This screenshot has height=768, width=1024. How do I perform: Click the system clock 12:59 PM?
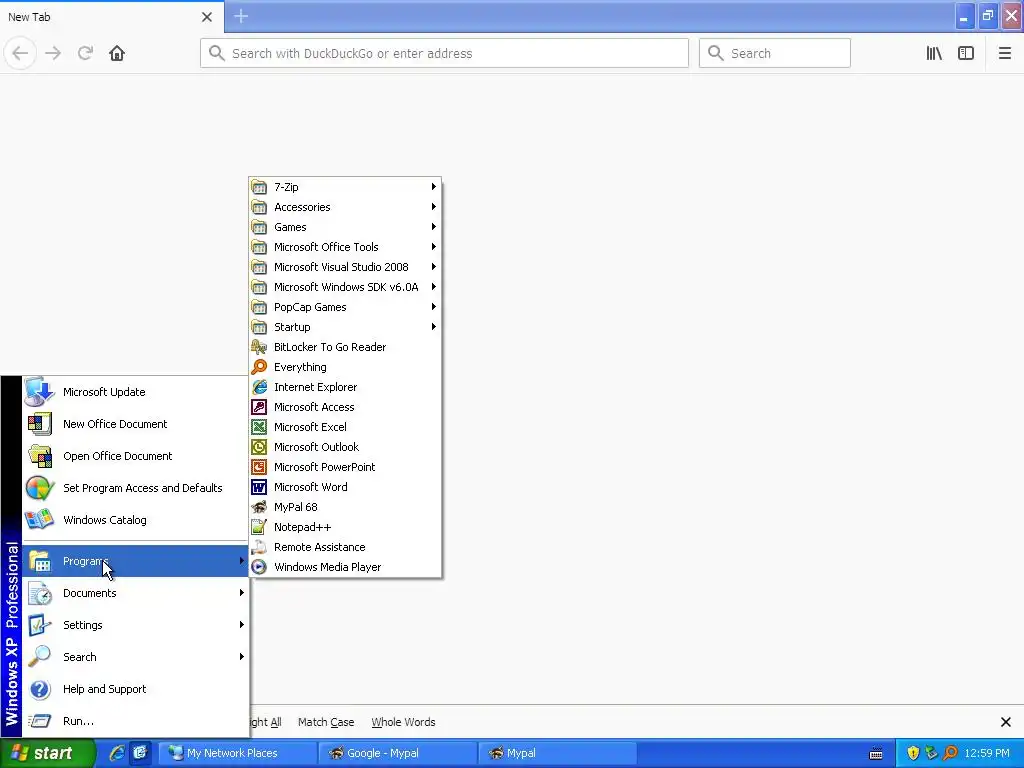tap(987, 754)
